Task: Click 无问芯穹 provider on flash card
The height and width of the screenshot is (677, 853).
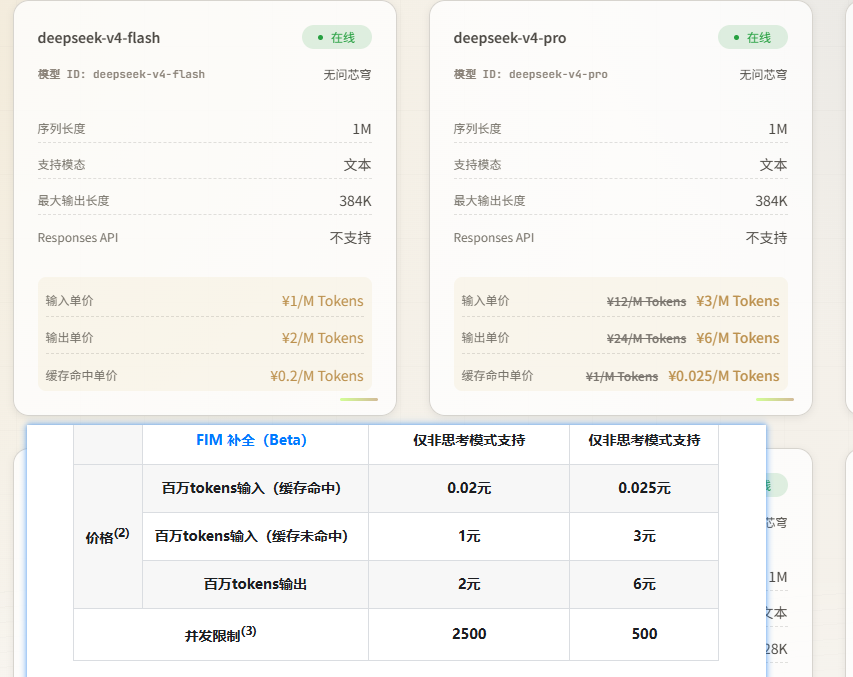Action: pyautogui.click(x=347, y=75)
